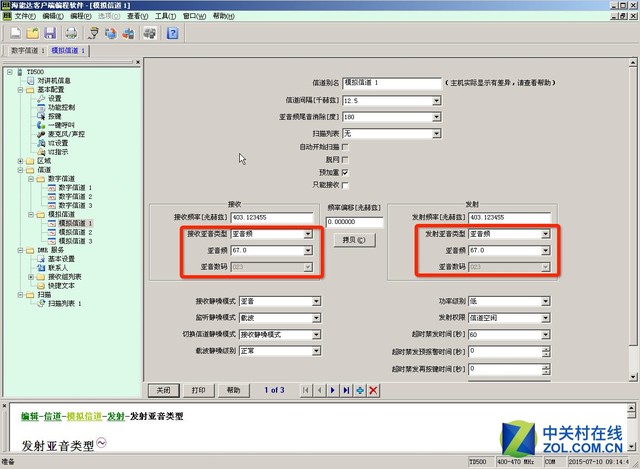Open the 文件(F) menu
Image resolution: width=640 pixels, height=469 pixels.
pyautogui.click(x=25, y=16)
